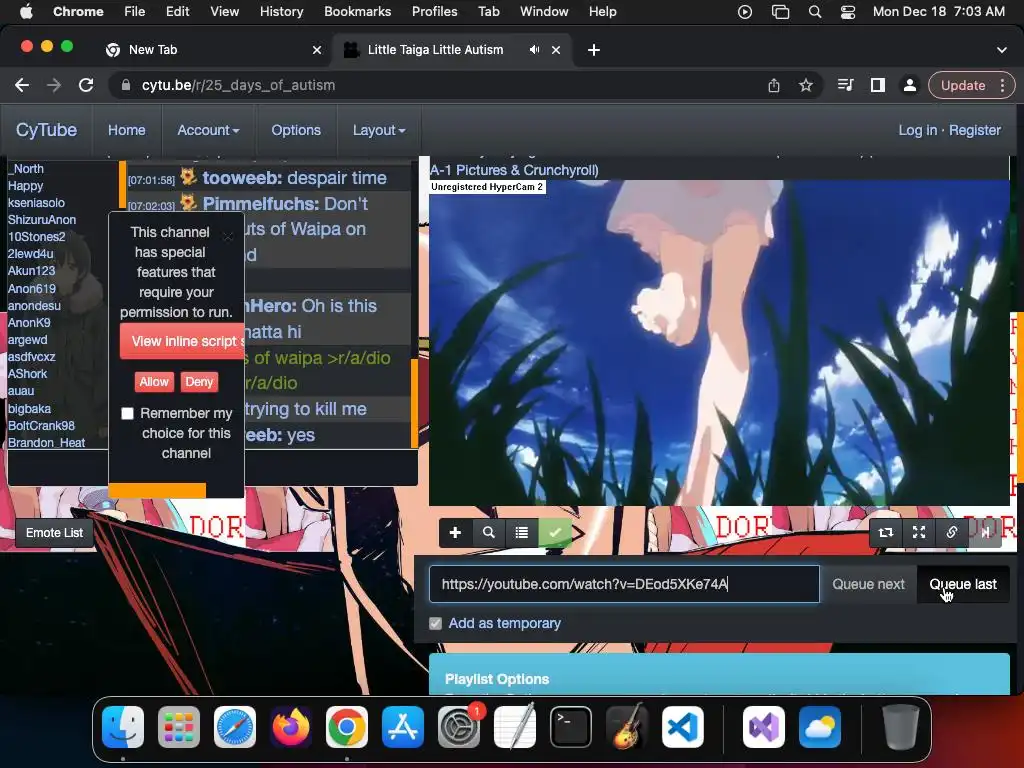Open the media control playlist icon
Viewport: 1024px width, 768px height.
(x=846, y=85)
